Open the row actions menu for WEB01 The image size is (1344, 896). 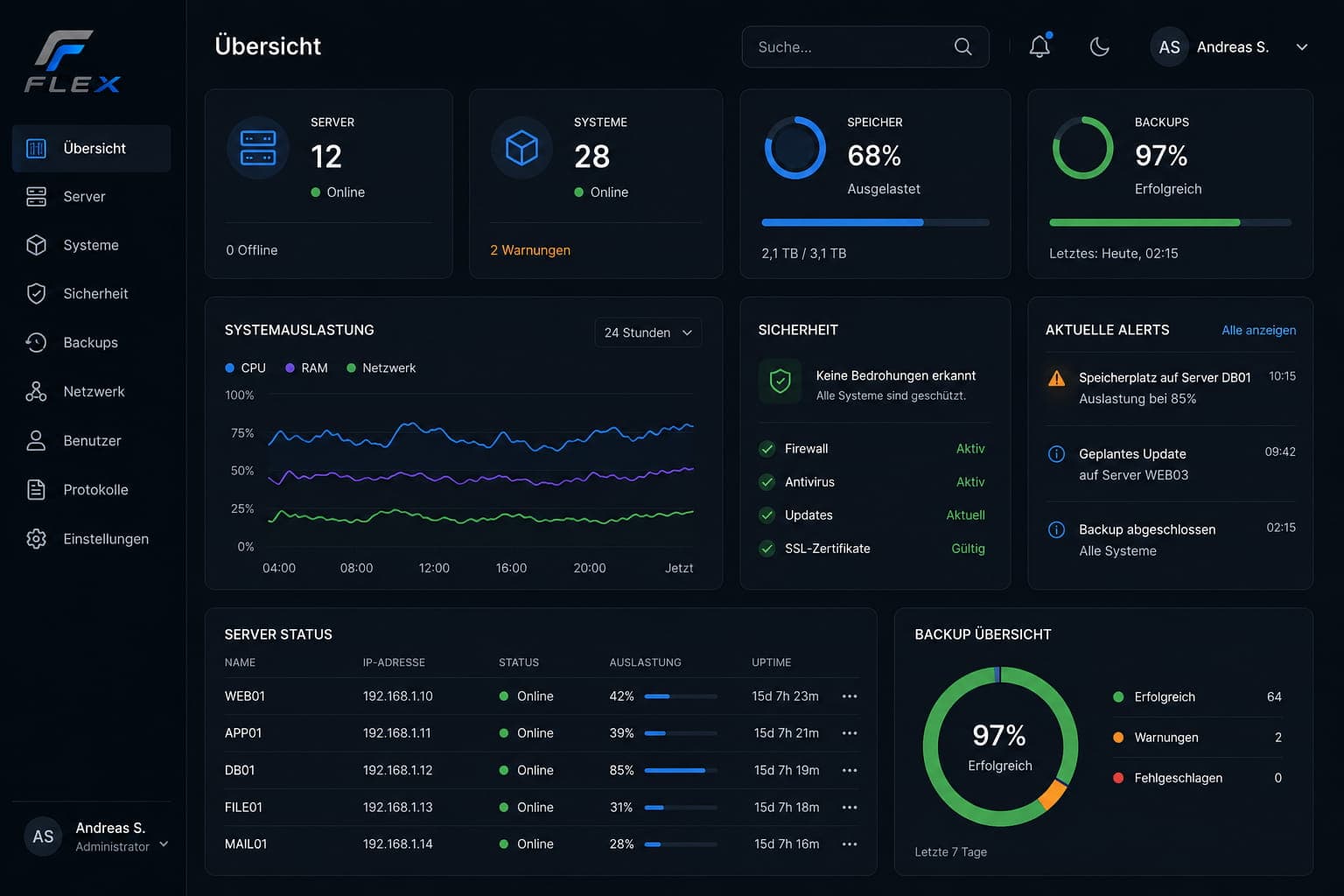850,696
